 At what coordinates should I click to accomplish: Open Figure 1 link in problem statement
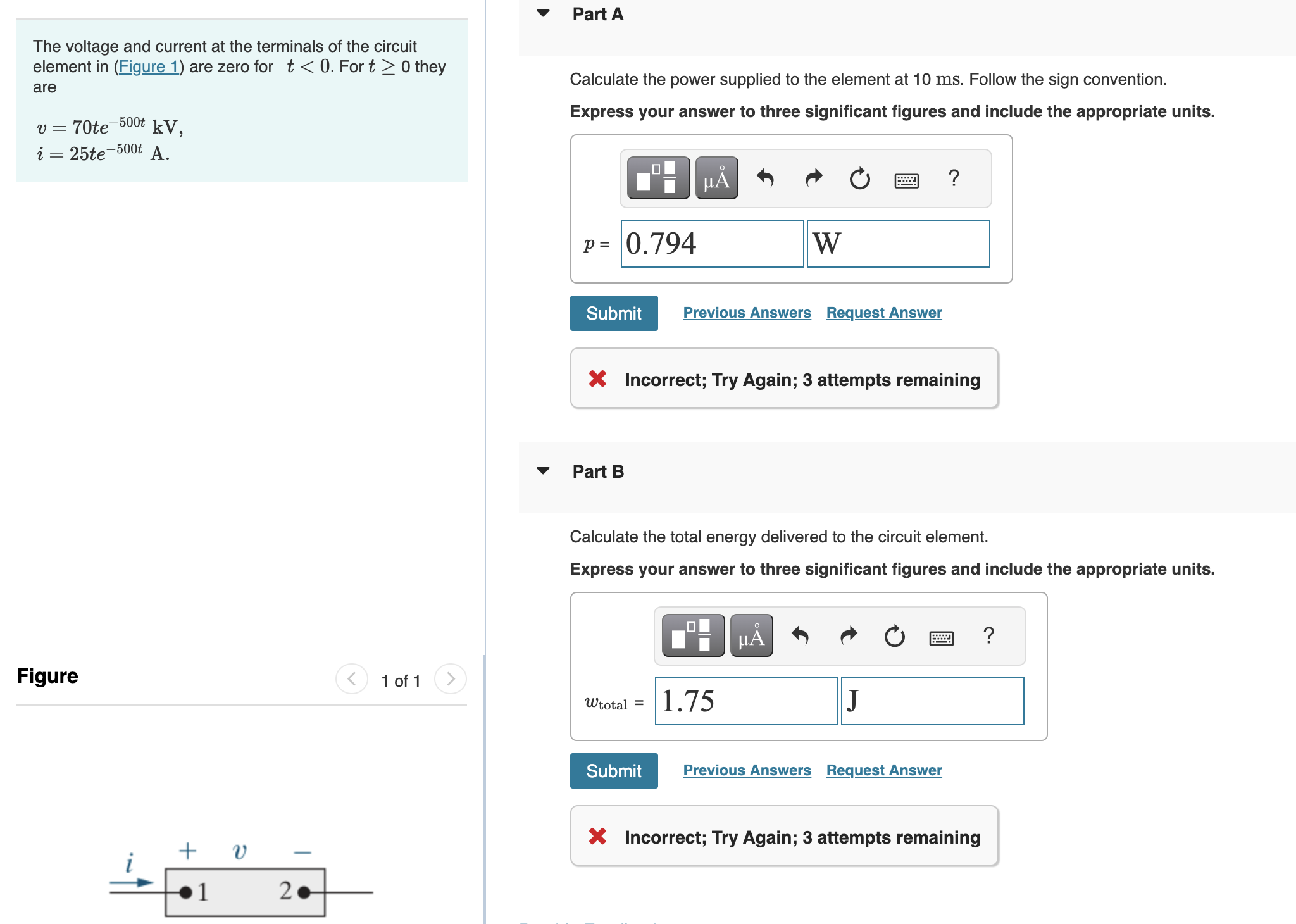149,66
